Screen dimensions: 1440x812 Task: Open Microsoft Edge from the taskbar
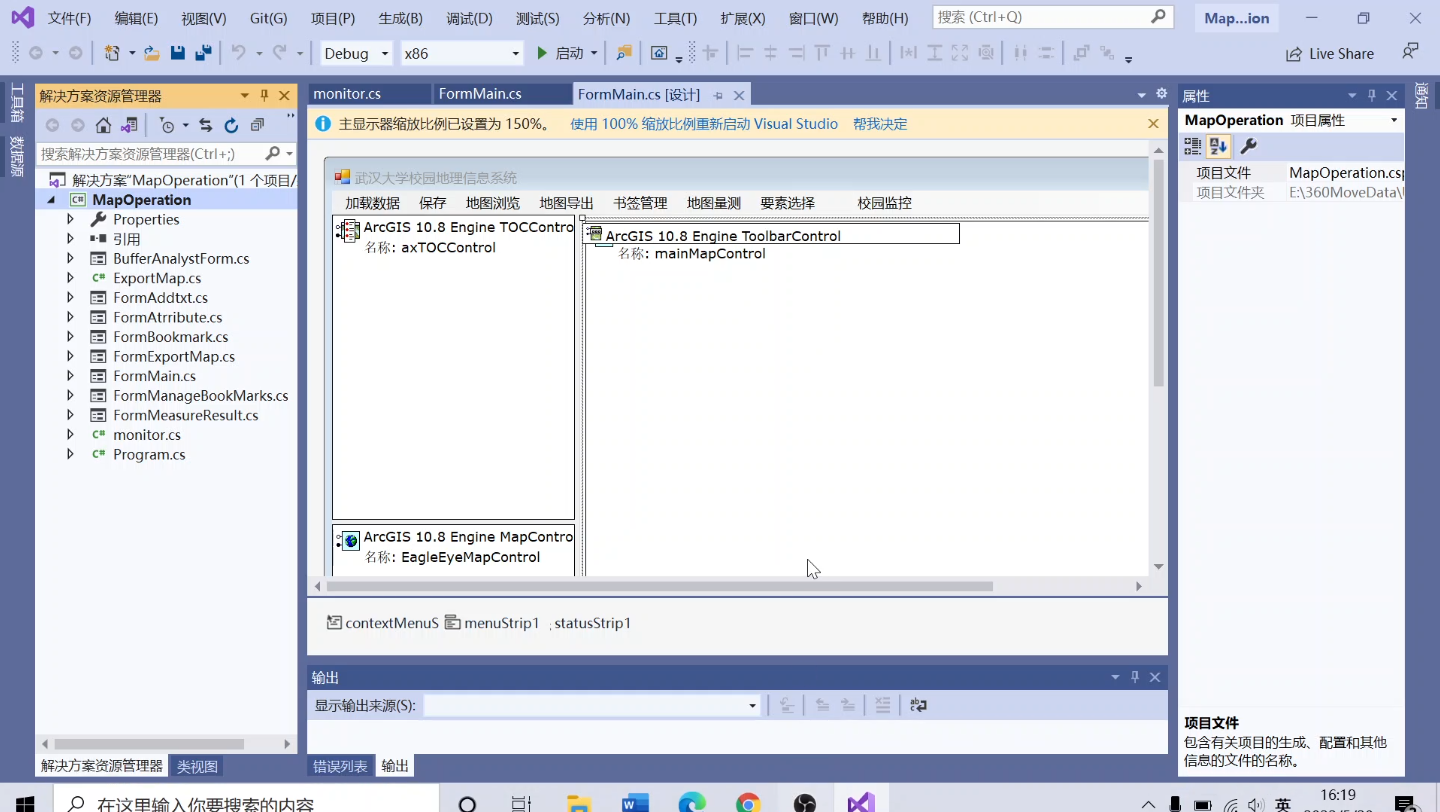pyautogui.click(x=692, y=803)
